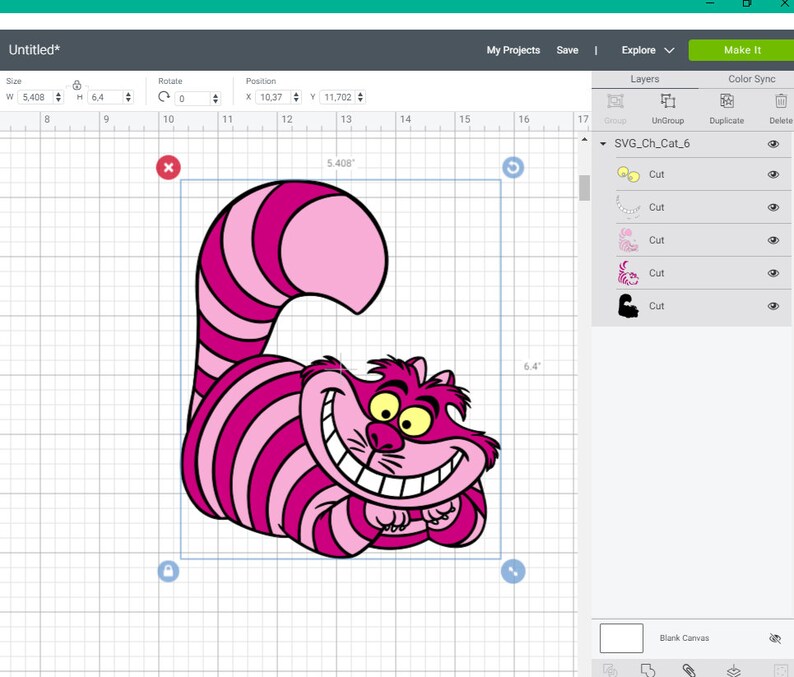This screenshot has height=677, width=794.
Task: Select the yellow eyes Cut layer thumbnail
Action: pos(628,174)
